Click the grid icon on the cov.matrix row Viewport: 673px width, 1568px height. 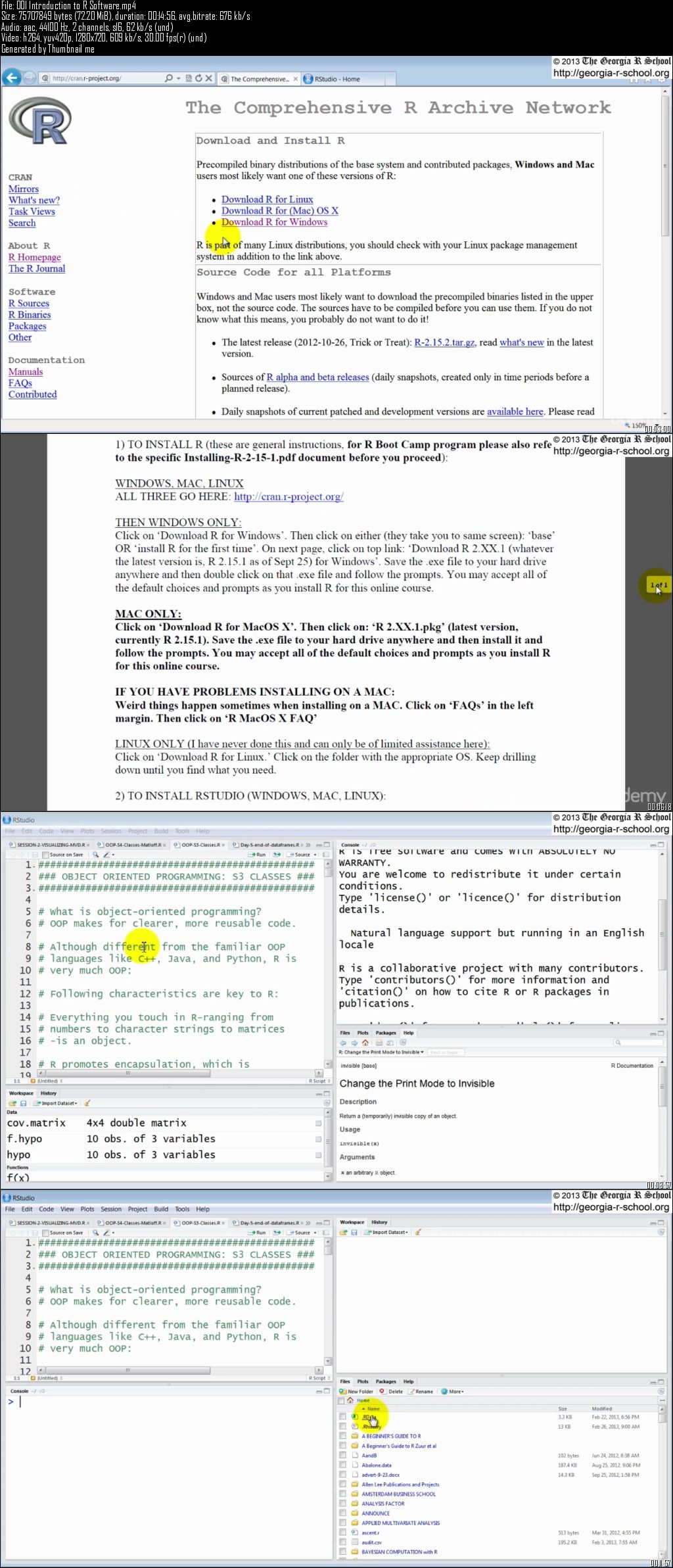click(x=319, y=1123)
